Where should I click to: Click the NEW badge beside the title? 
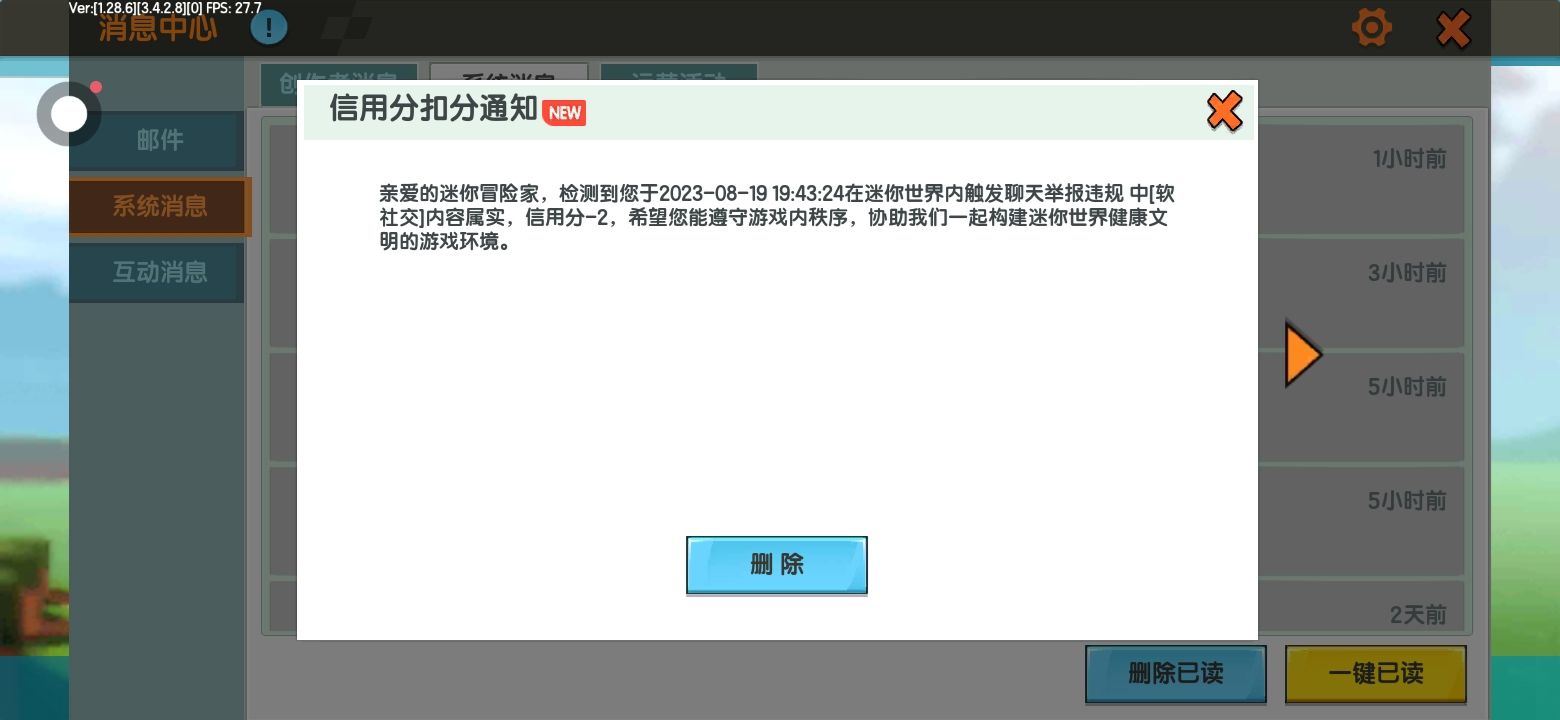(564, 113)
